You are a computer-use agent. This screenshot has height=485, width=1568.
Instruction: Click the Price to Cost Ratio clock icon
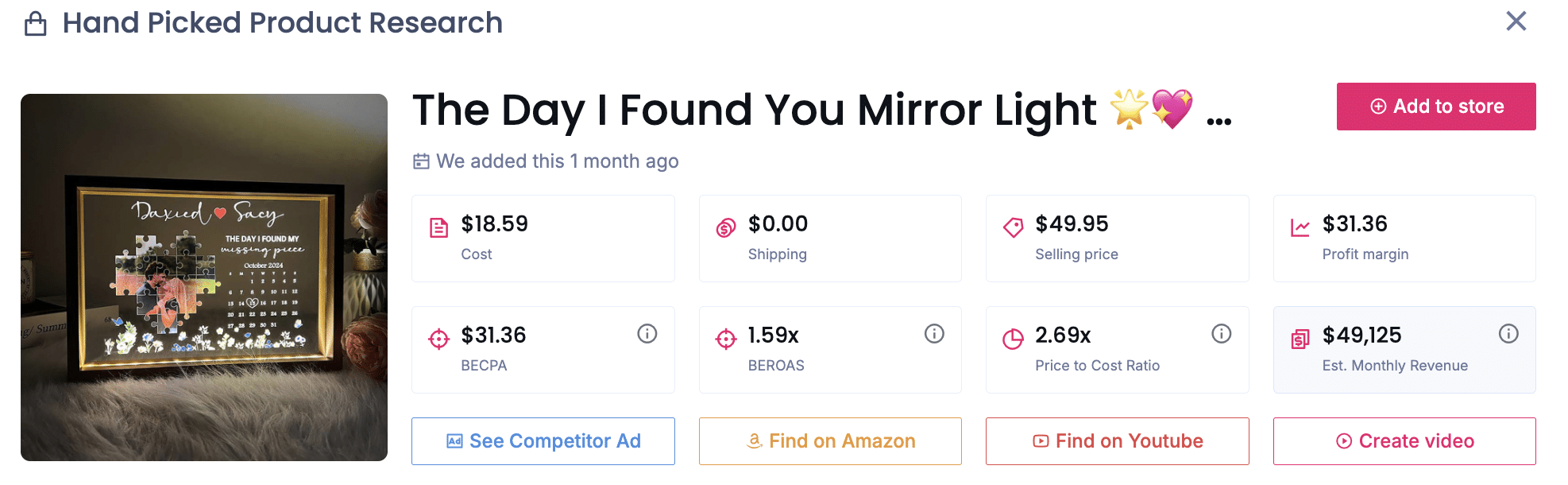[1013, 337]
